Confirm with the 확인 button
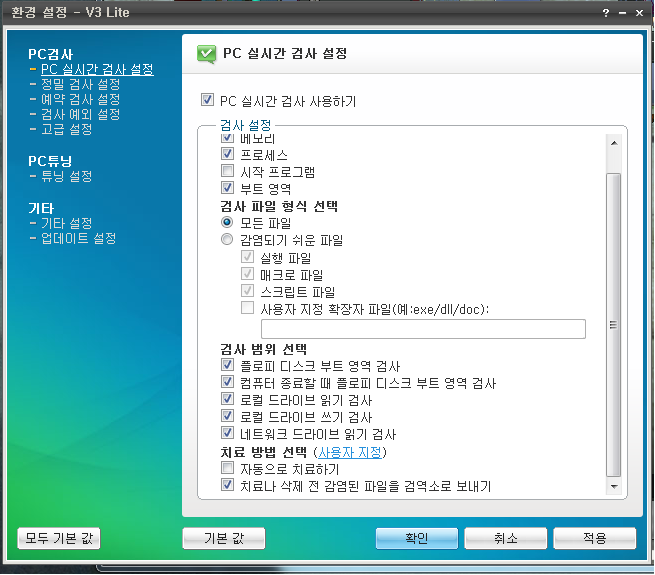655x575 pixels. pos(416,538)
